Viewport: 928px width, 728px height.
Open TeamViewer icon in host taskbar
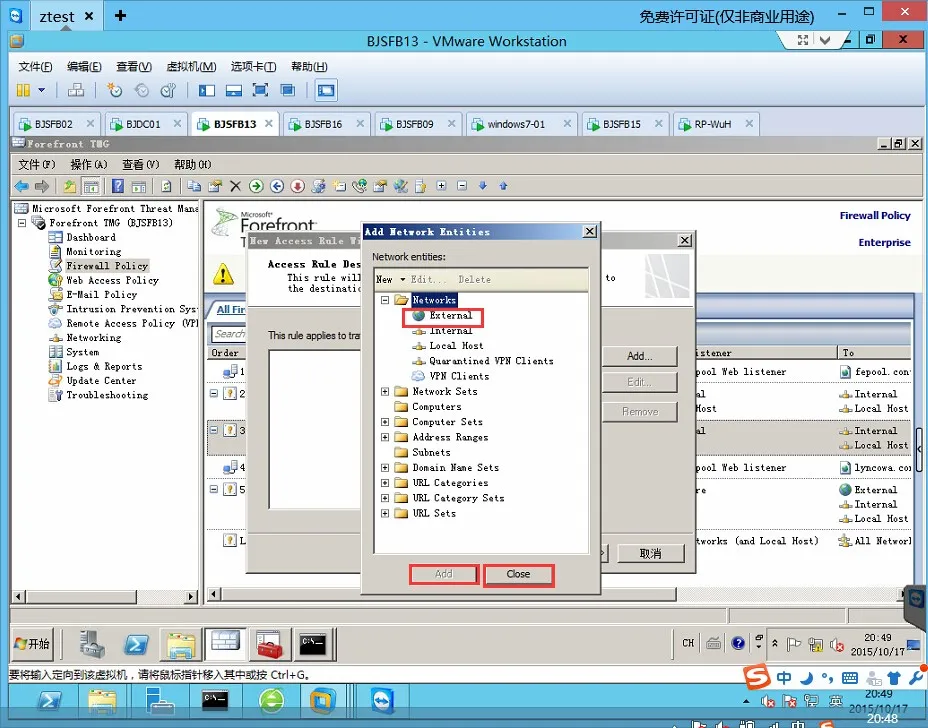[383, 702]
